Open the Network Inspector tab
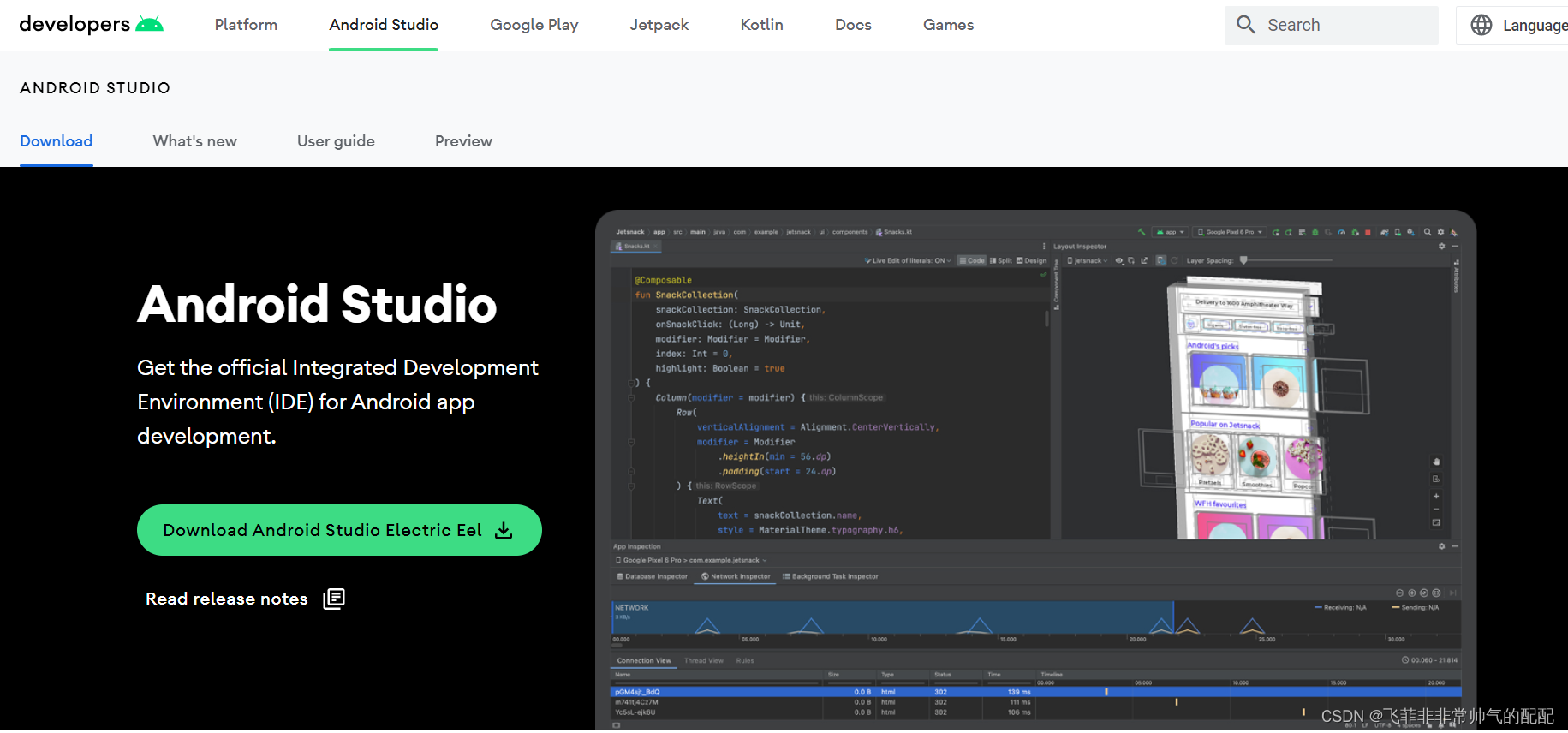Viewport: 1568px width, 733px height. point(736,576)
